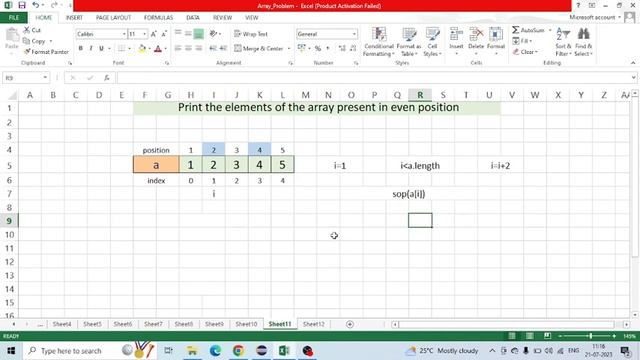
Task: Open Conditional Formatting menu
Action: (x=379, y=42)
